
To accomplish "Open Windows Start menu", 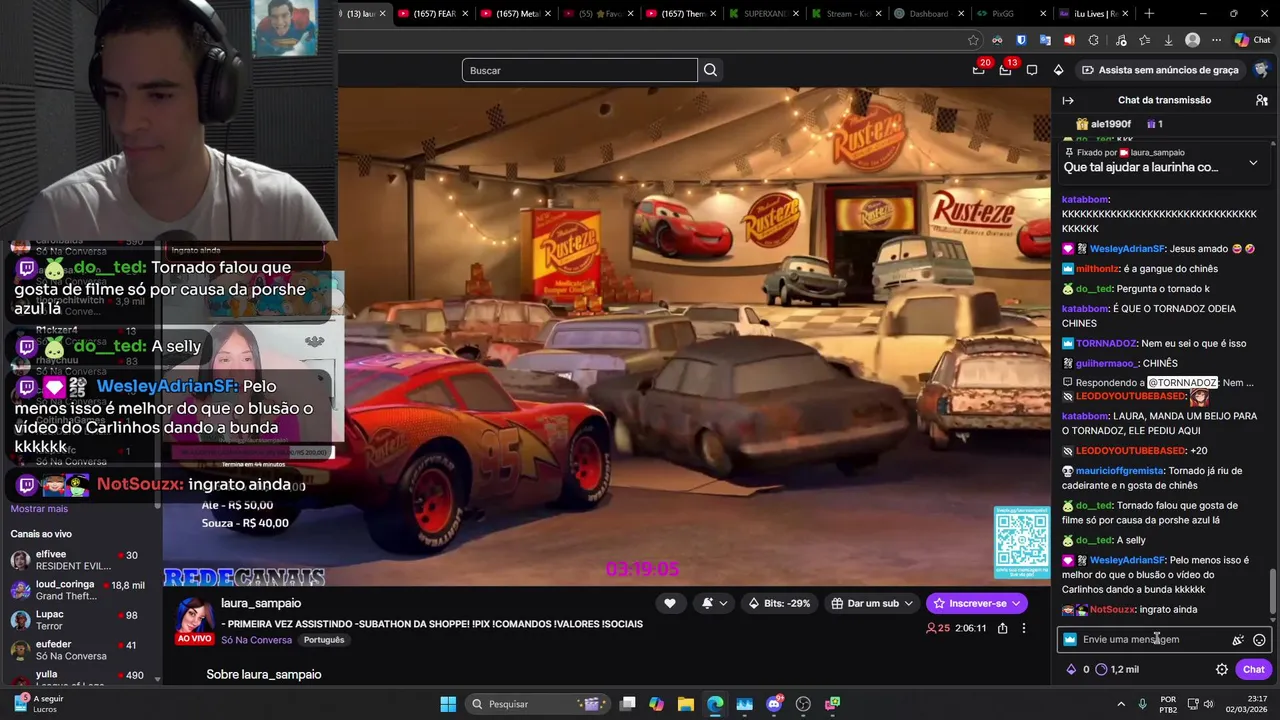I will (448, 704).
